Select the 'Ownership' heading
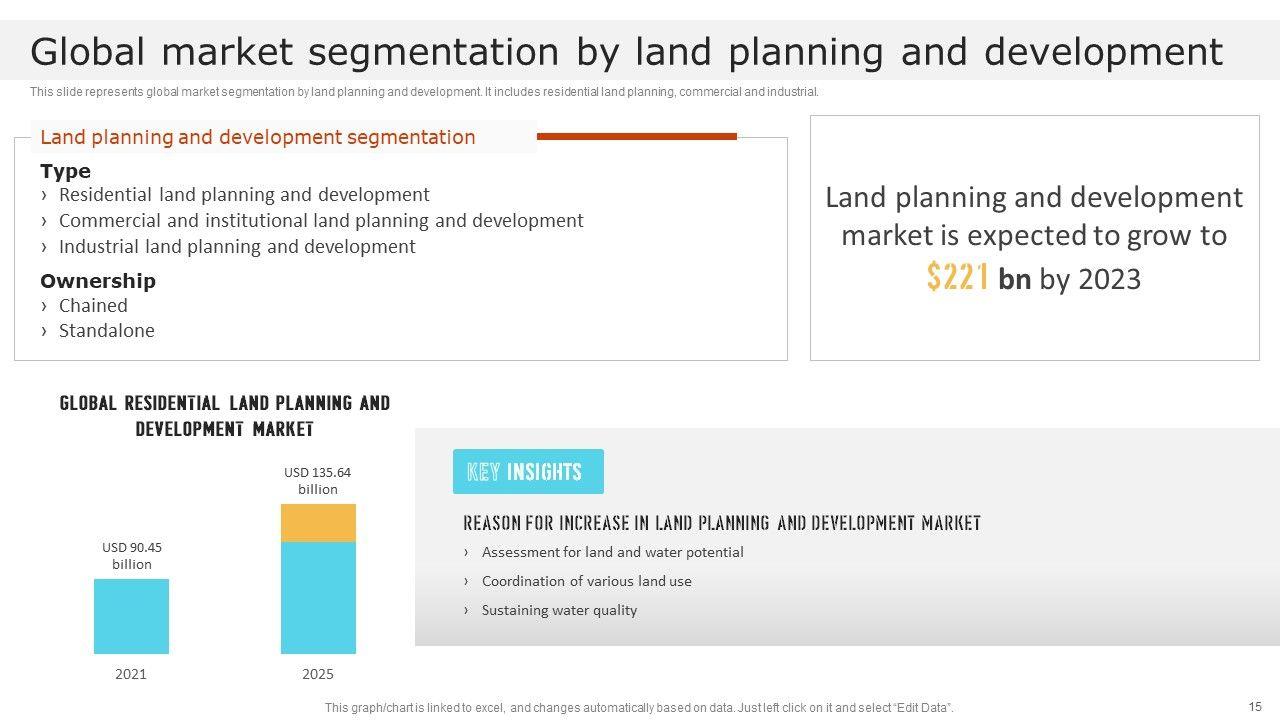Image resolution: width=1280 pixels, height=720 pixels. click(x=98, y=281)
